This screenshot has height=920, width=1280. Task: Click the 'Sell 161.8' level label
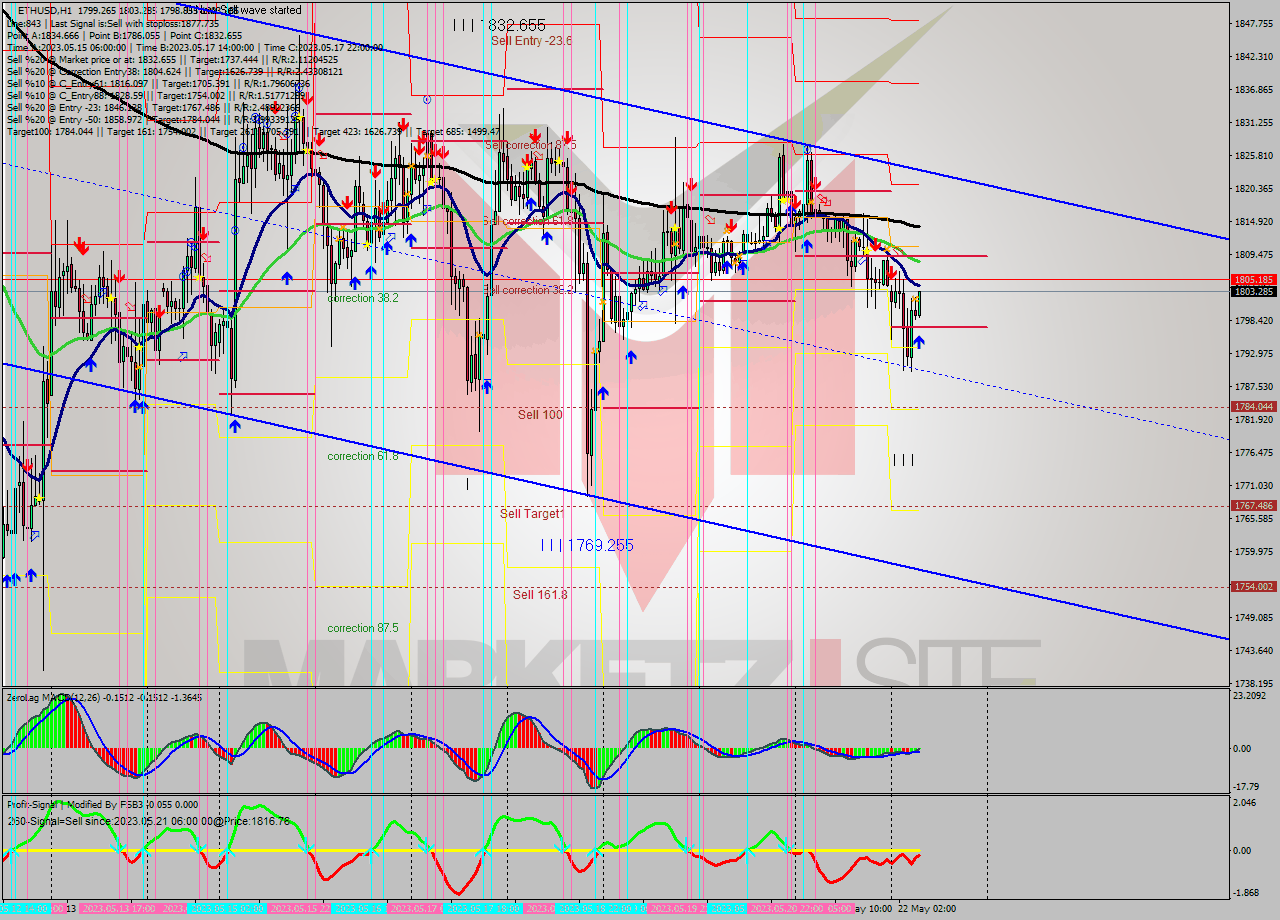pyautogui.click(x=540, y=594)
